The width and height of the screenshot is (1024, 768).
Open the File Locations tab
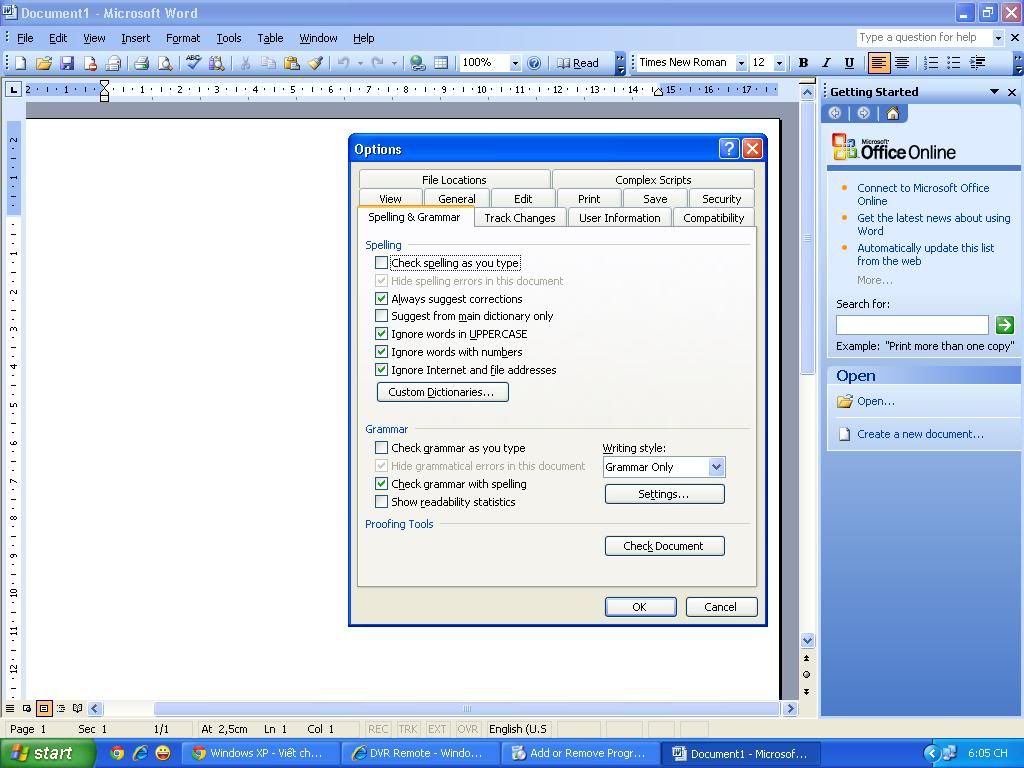click(x=454, y=180)
